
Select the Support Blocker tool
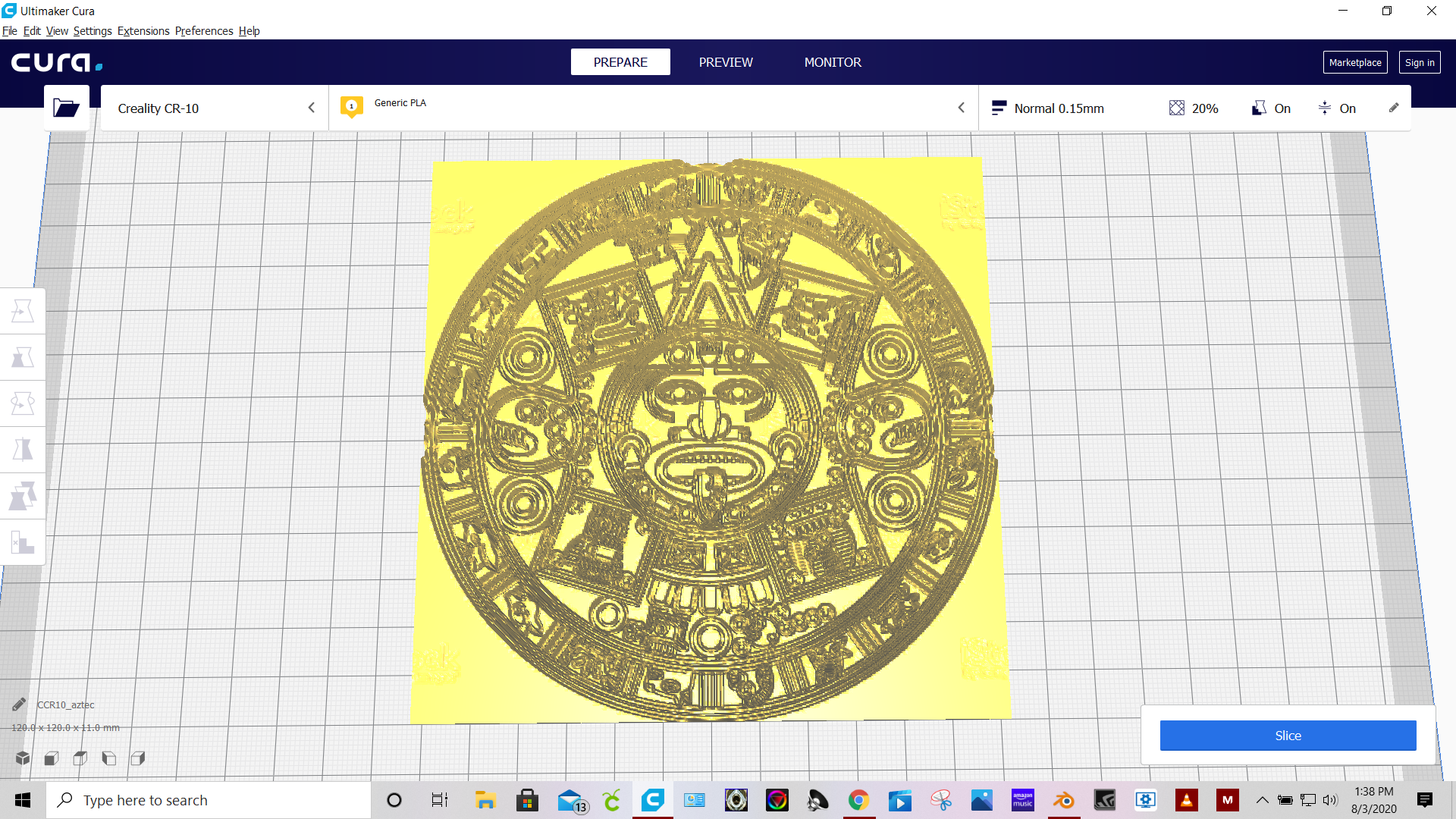pyautogui.click(x=23, y=542)
